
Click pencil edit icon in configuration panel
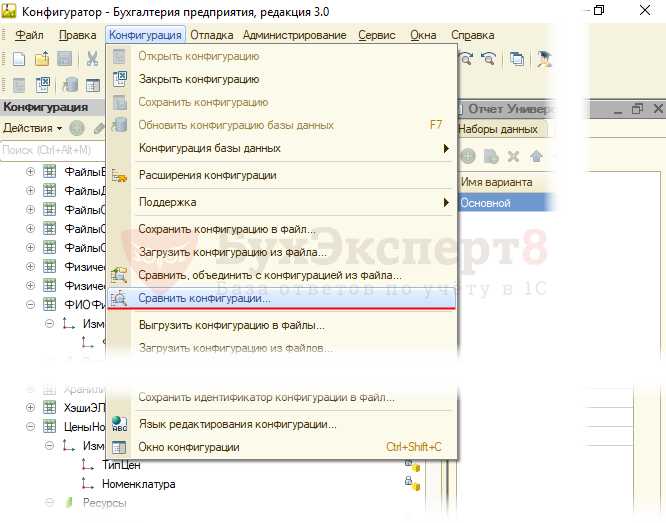[x=99, y=128]
